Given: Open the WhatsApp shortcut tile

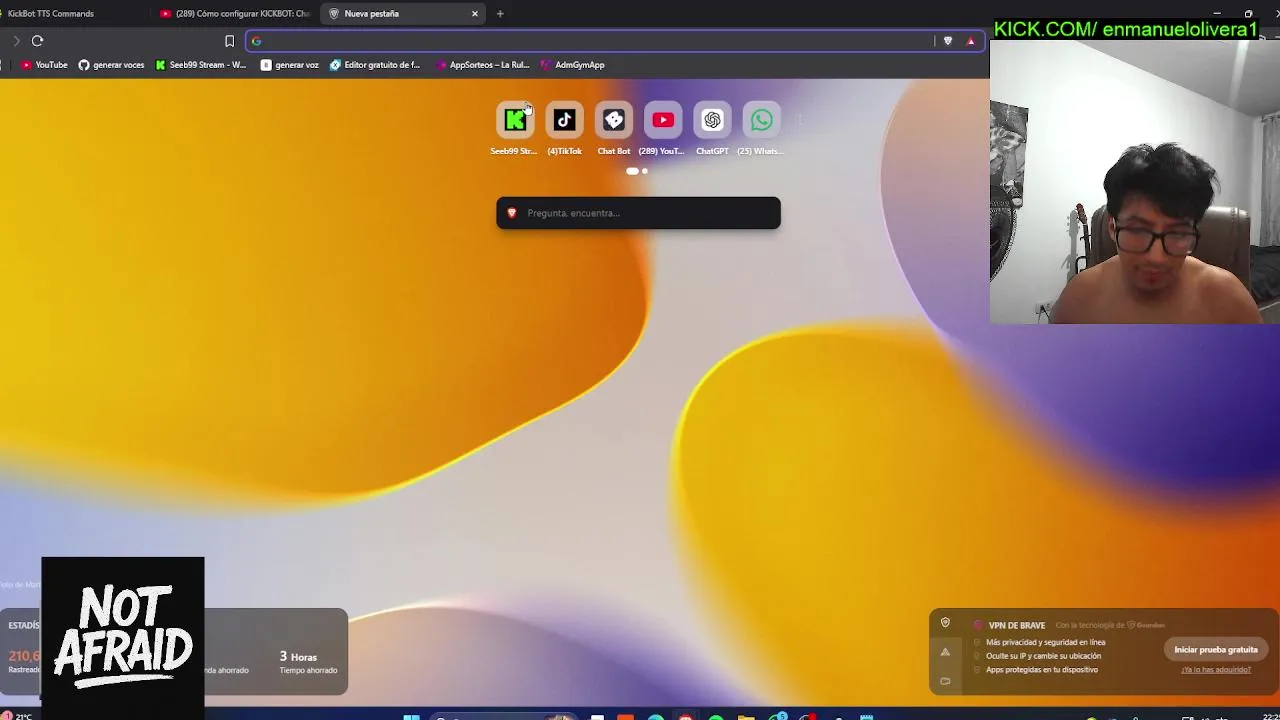Looking at the screenshot, I should (761, 121).
